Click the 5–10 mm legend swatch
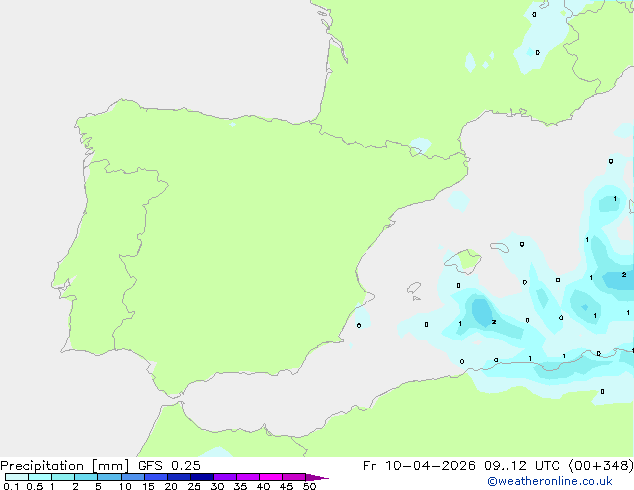The height and width of the screenshot is (490, 634). click(x=109, y=477)
